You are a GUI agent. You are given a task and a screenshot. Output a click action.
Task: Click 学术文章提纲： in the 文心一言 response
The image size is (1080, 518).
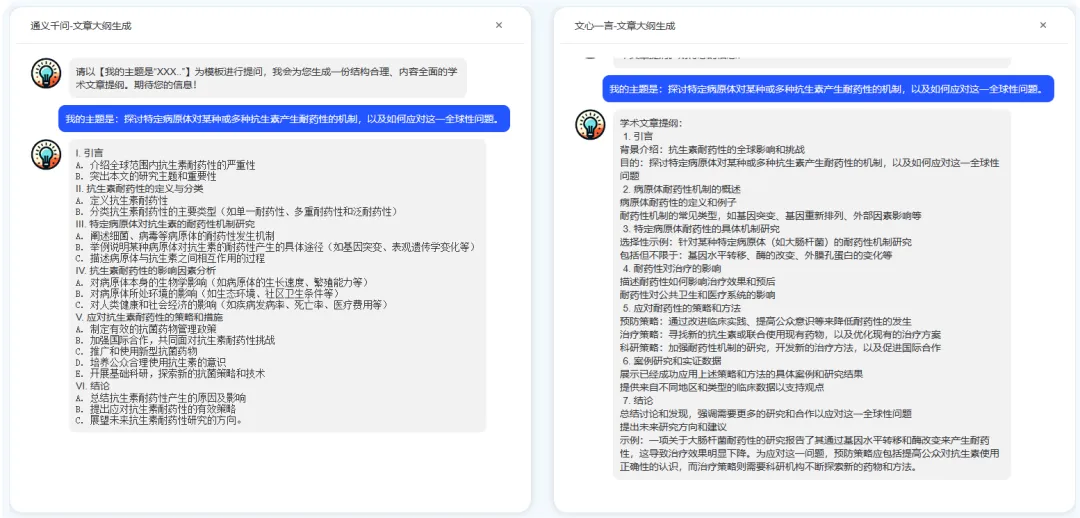point(651,125)
